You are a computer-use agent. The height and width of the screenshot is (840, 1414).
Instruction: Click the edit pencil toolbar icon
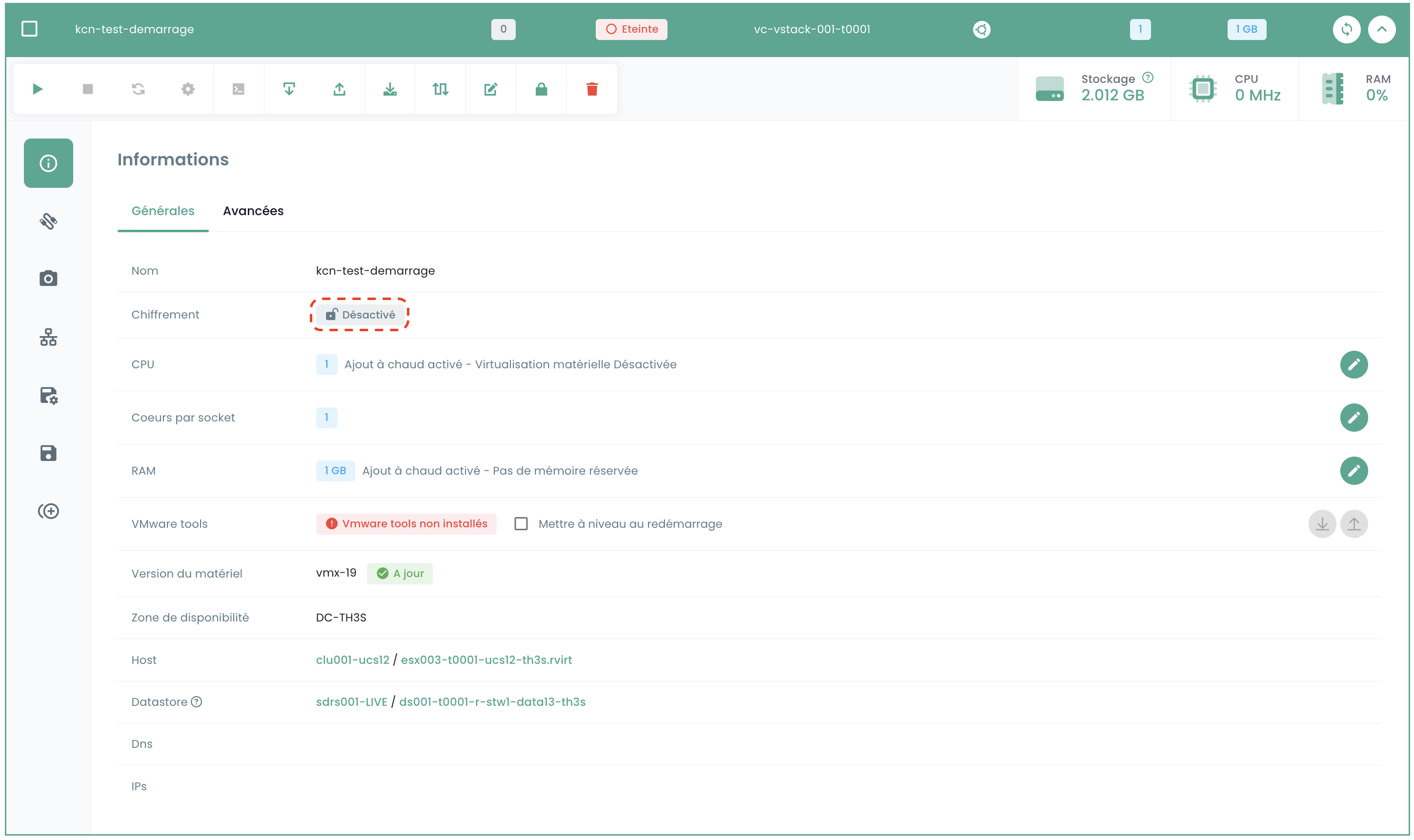point(490,89)
